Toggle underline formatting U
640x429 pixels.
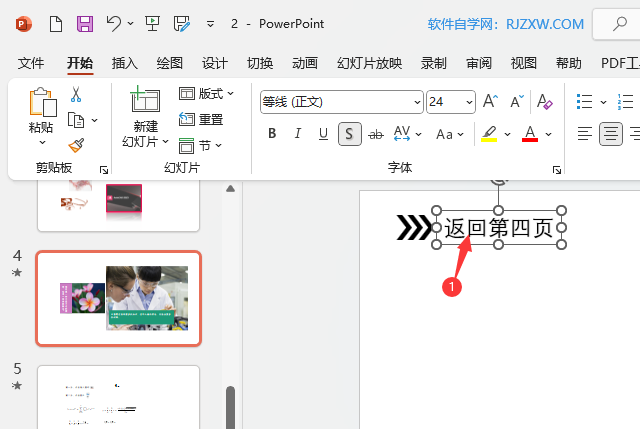323,133
